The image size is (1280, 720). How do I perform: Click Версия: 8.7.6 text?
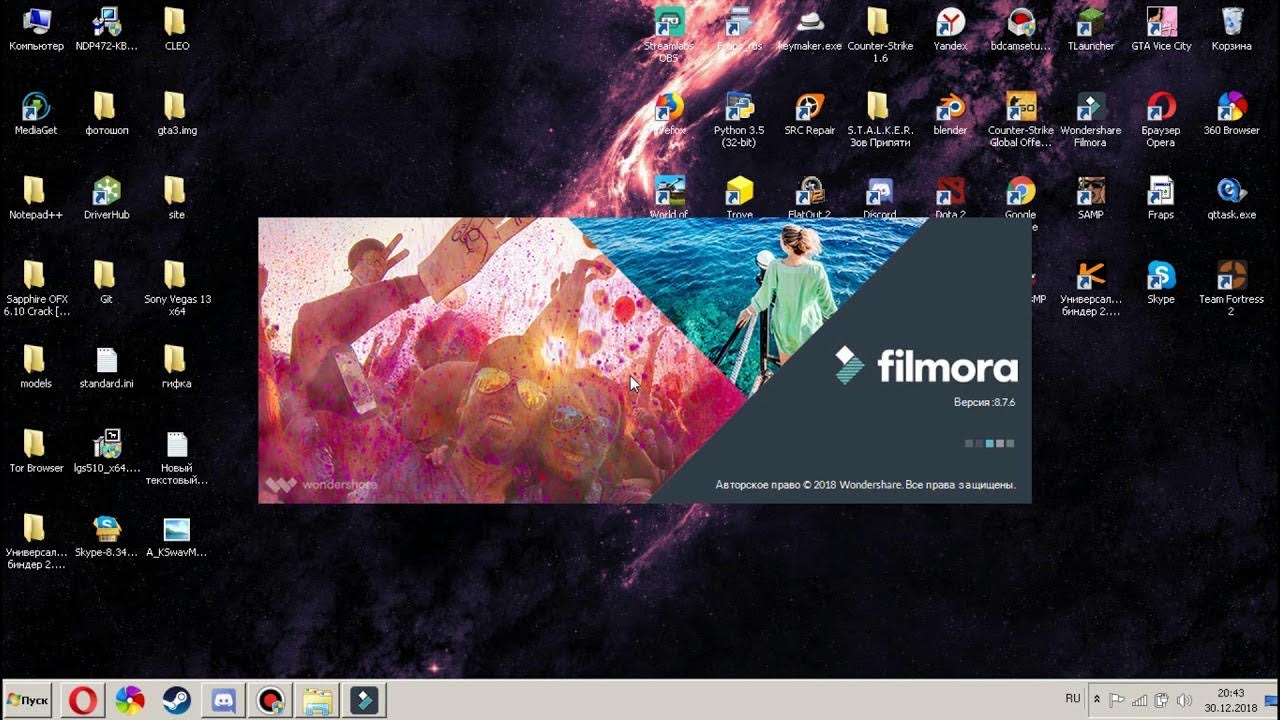coord(984,402)
